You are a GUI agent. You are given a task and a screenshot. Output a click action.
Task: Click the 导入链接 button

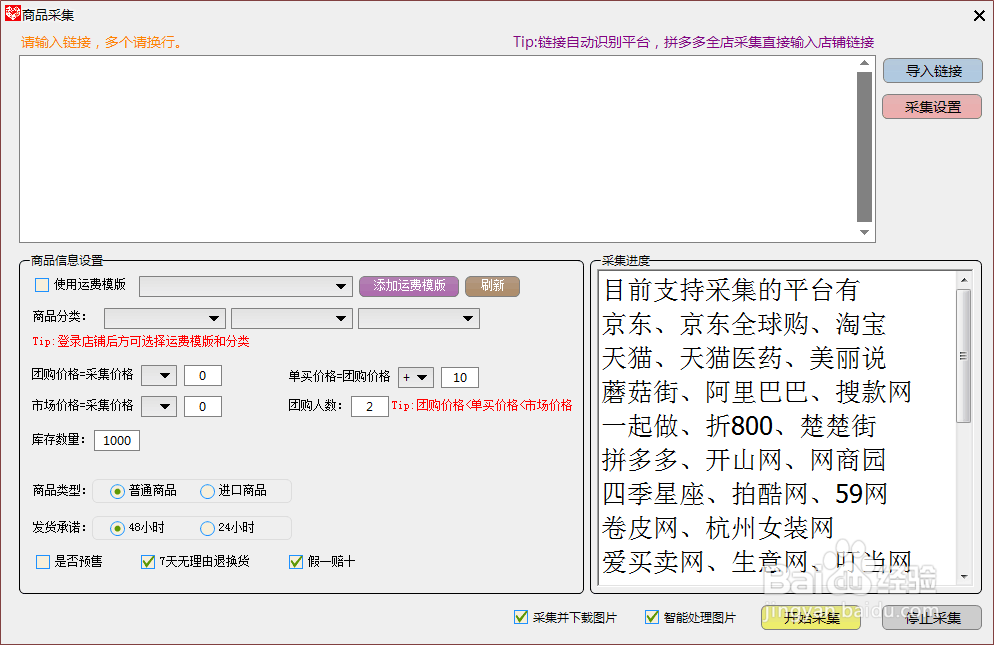[x=931, y=70]
